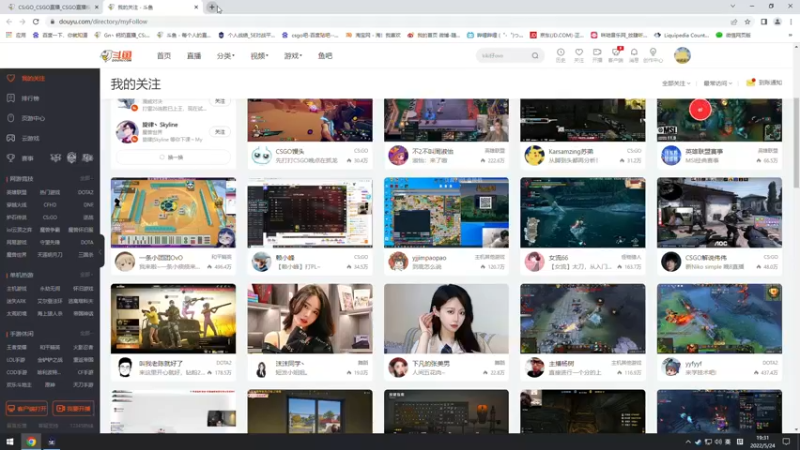Click Chrome icon in the taskbar
The width and height of the screenshot is (800, 450).
pyautogui.click(x=32, y=442)
